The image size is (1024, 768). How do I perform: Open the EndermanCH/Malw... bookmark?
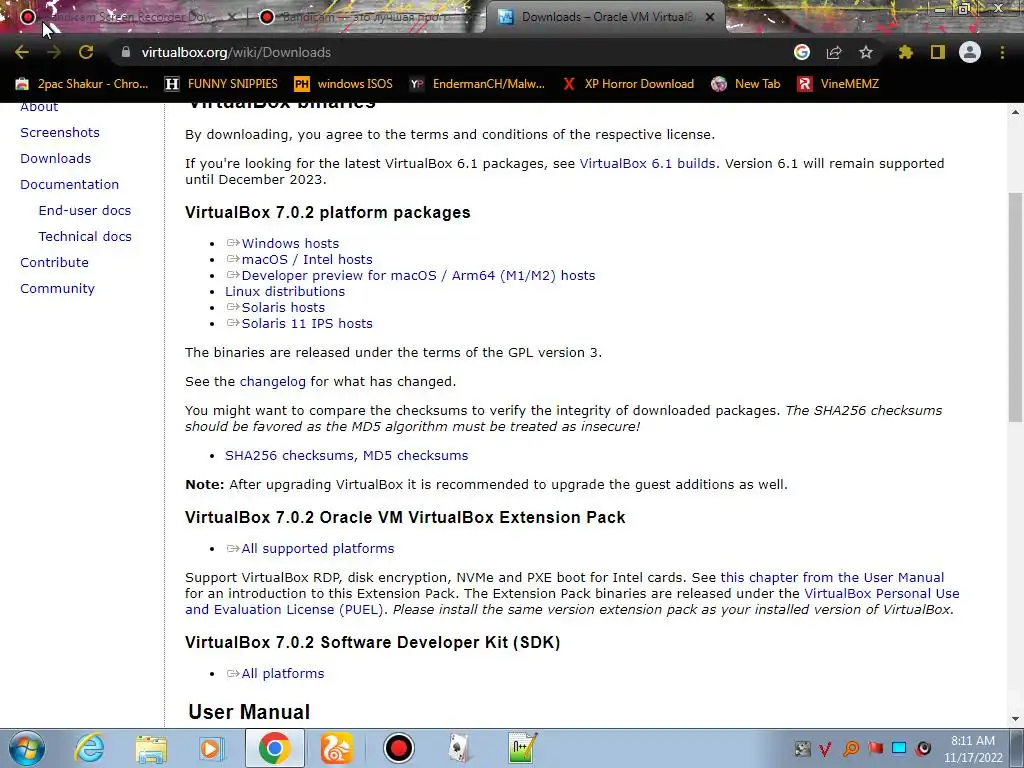(x=477, y=84)
